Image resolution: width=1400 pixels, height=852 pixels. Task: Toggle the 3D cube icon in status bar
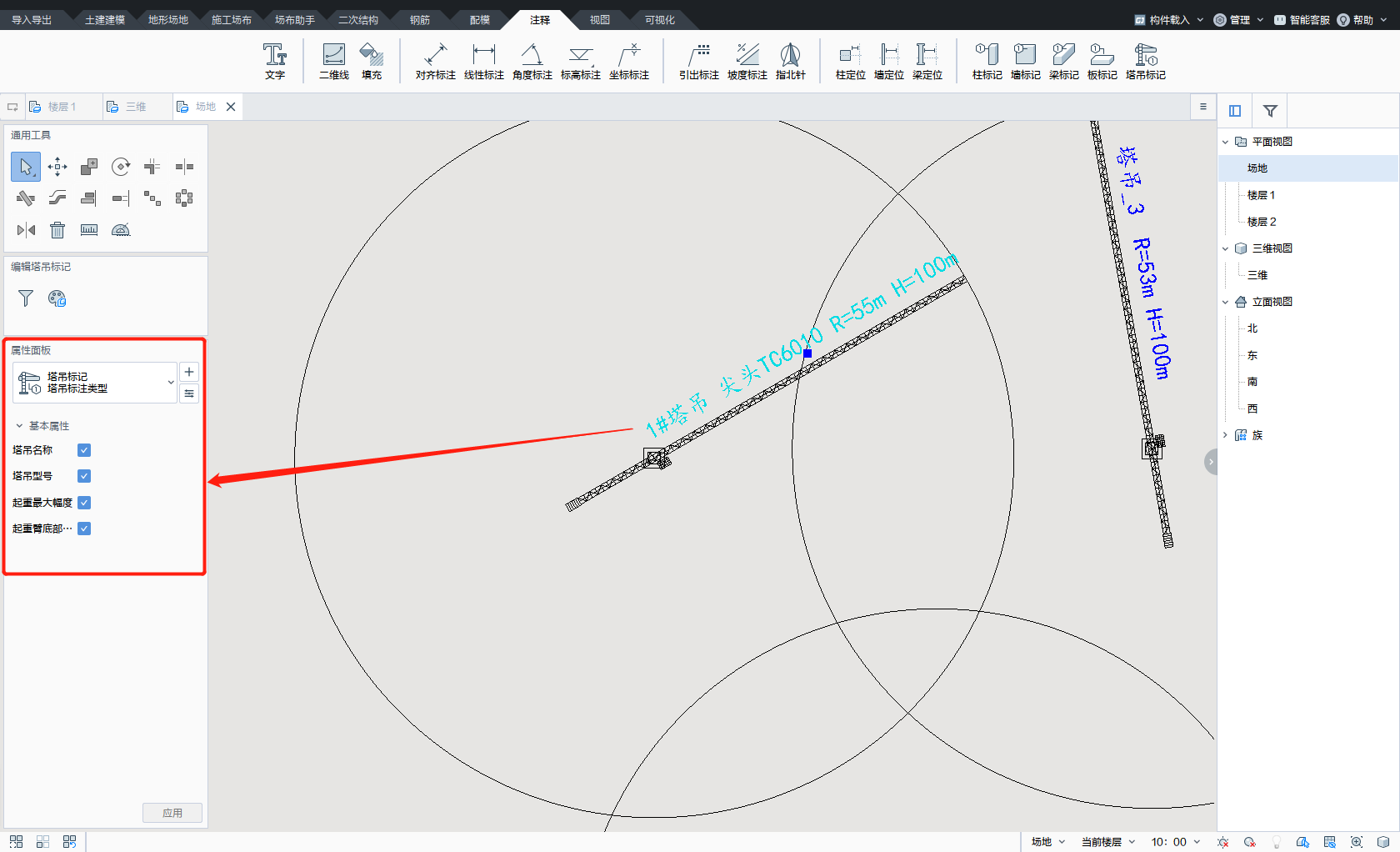point(1383,842)
